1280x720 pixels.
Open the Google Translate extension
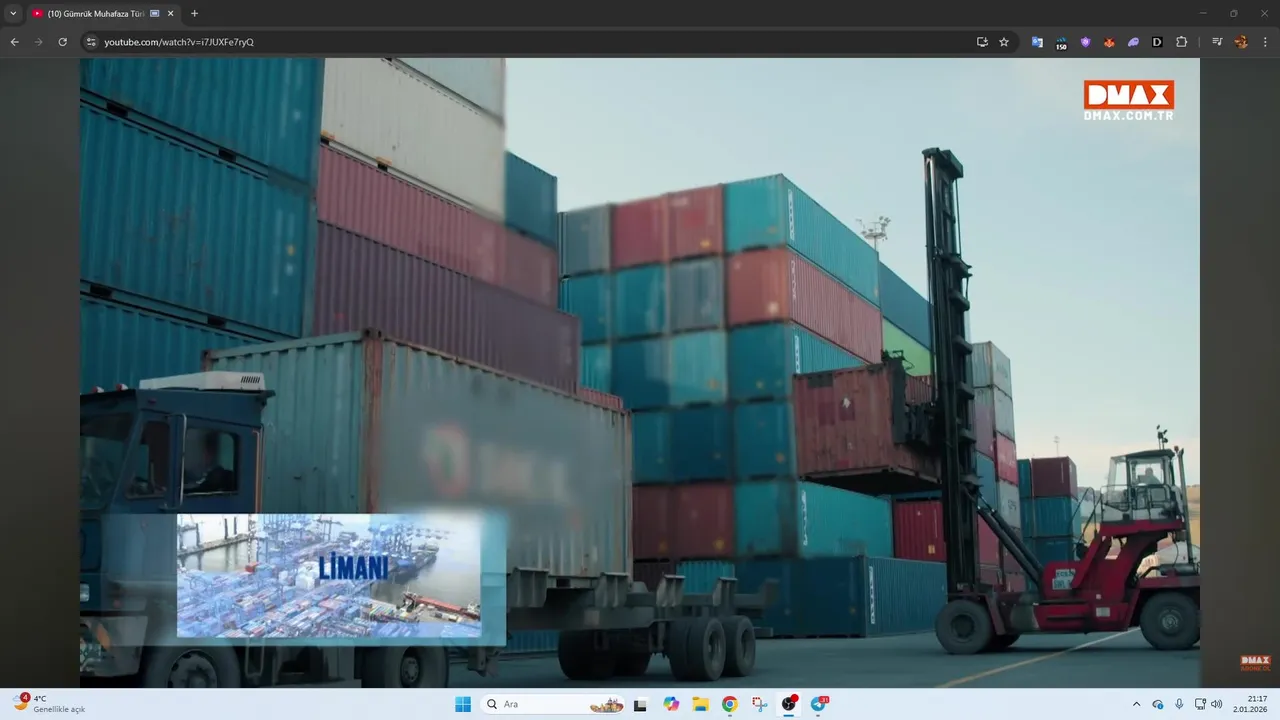(x=1037, y=42)
